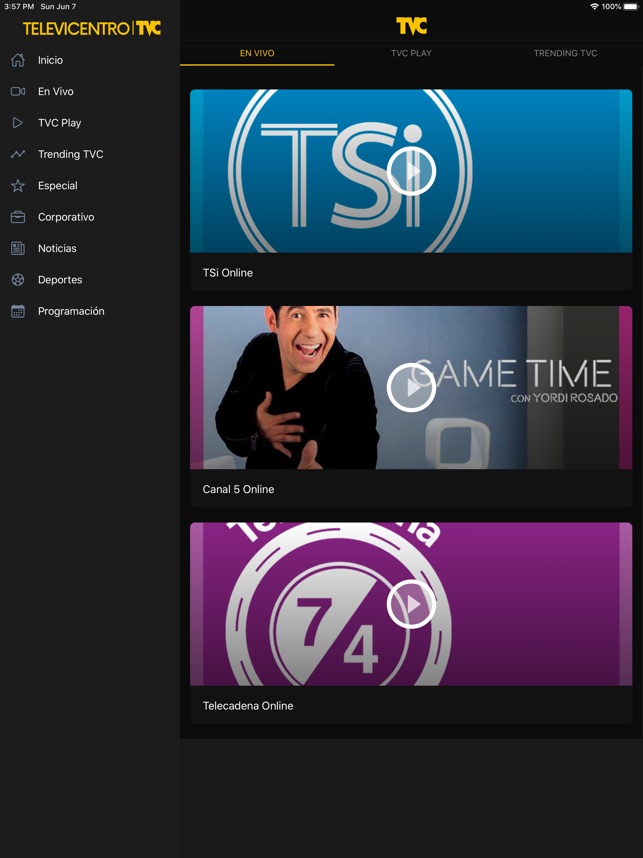Screen dimensions: 643x858
Task: Open En Vivo in the sidebar
Action: click(90, 91)
